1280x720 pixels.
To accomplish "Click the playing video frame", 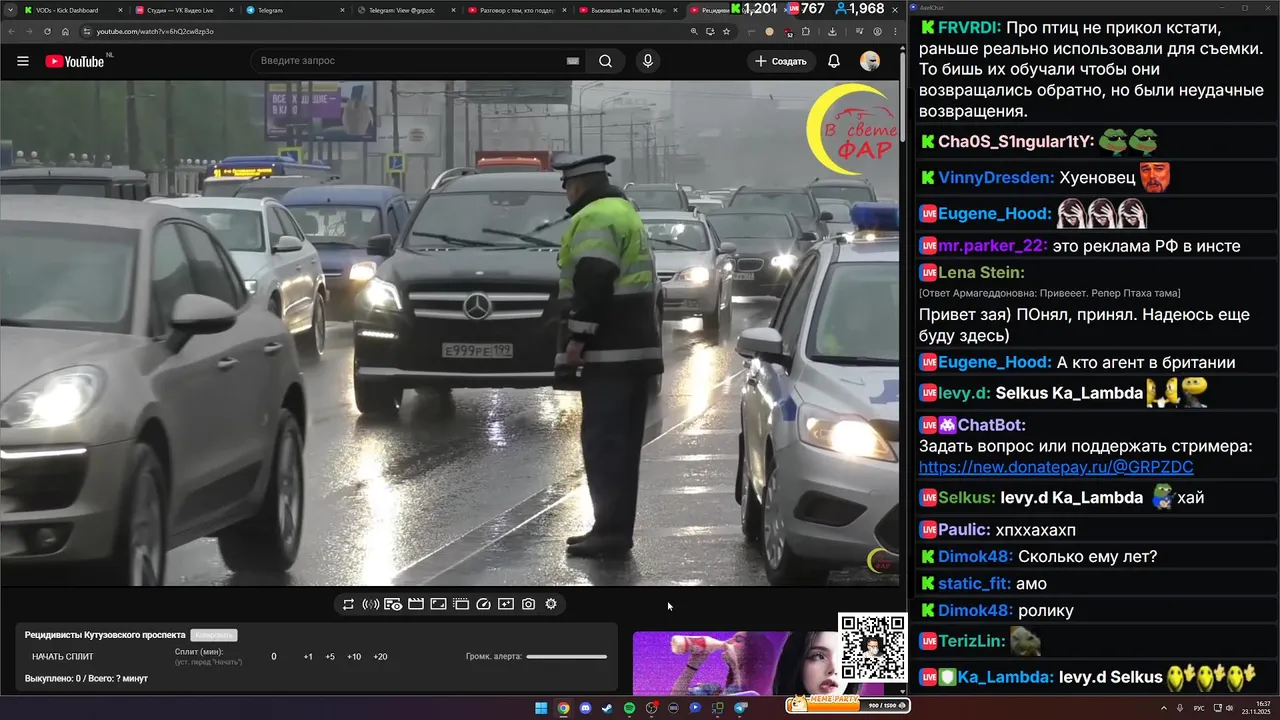I will (x=450, y=333).
